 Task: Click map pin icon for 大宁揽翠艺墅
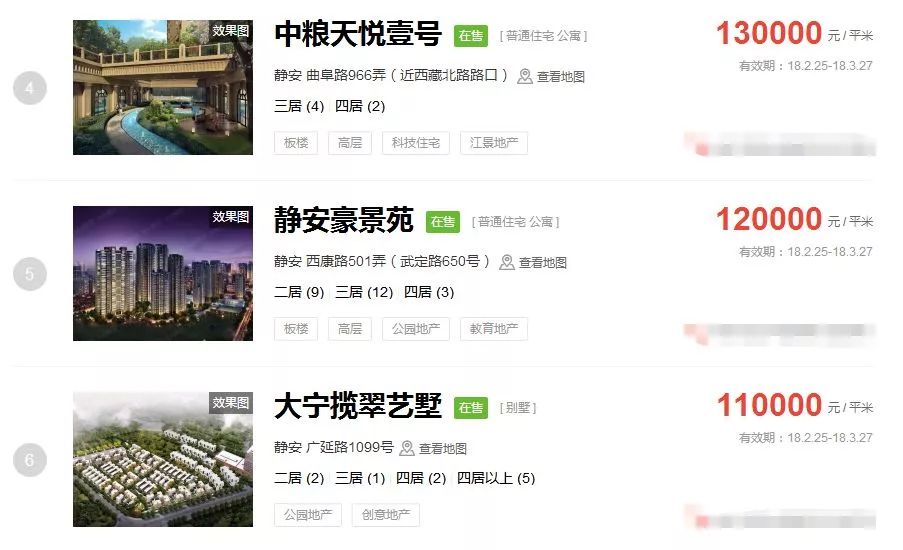point(407,449)
